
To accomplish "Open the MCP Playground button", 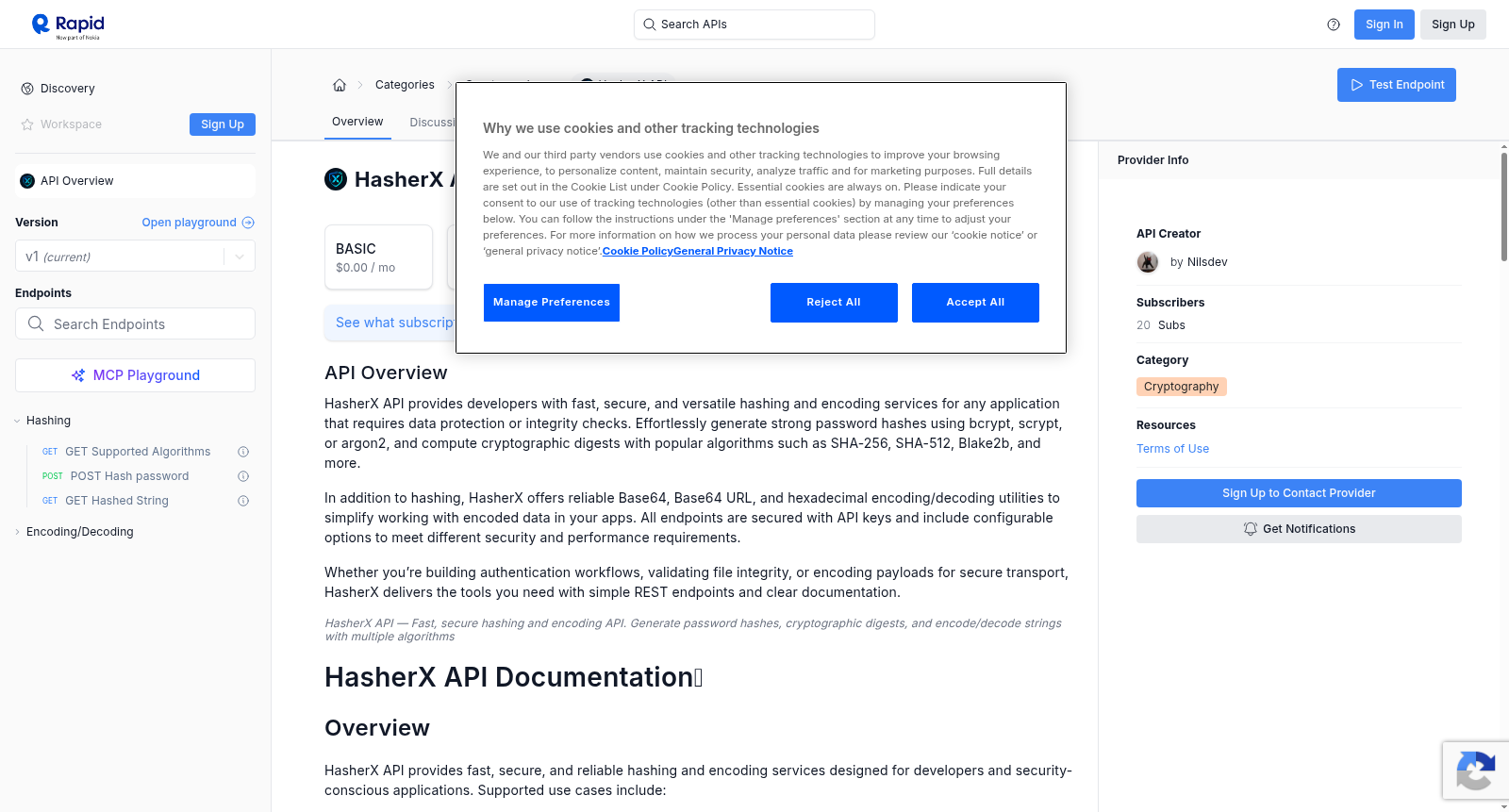I will 135,375.
